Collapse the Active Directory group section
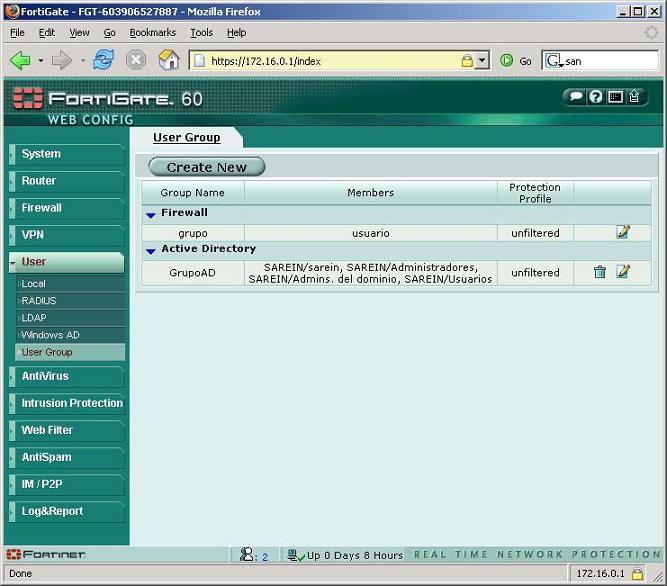The height and width of the screenshot is (586, 667). tap(151, 250)
